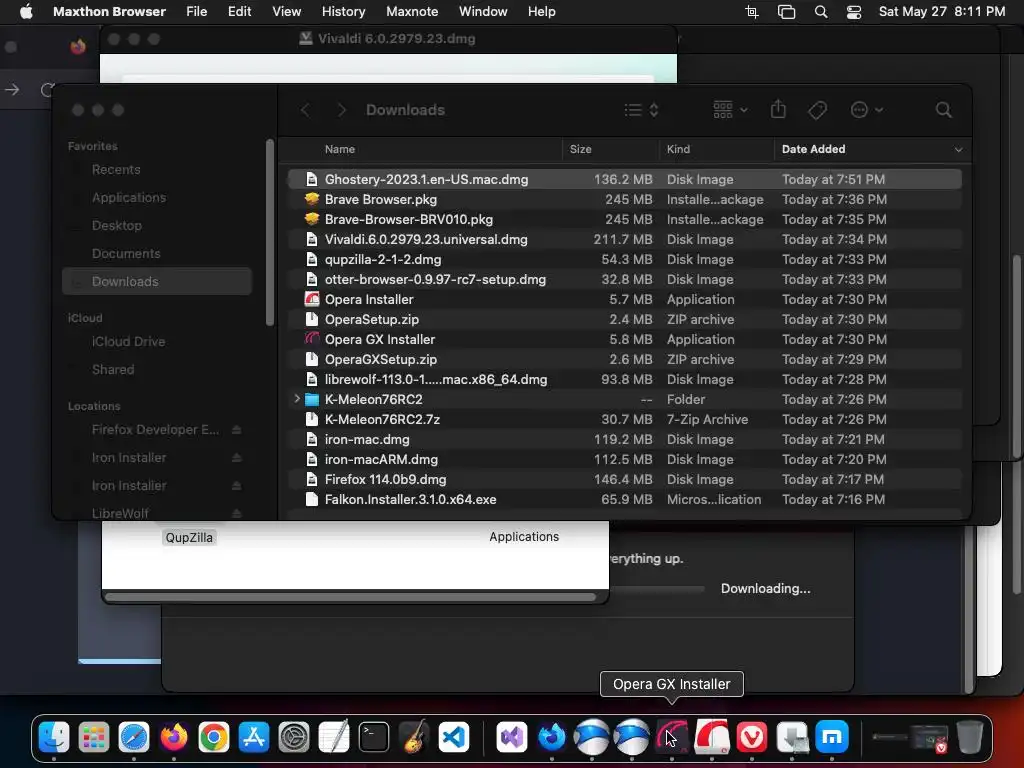This screenshot has height=768, width=1024.
Task: Open the History menu
Action: coord(344,12)
